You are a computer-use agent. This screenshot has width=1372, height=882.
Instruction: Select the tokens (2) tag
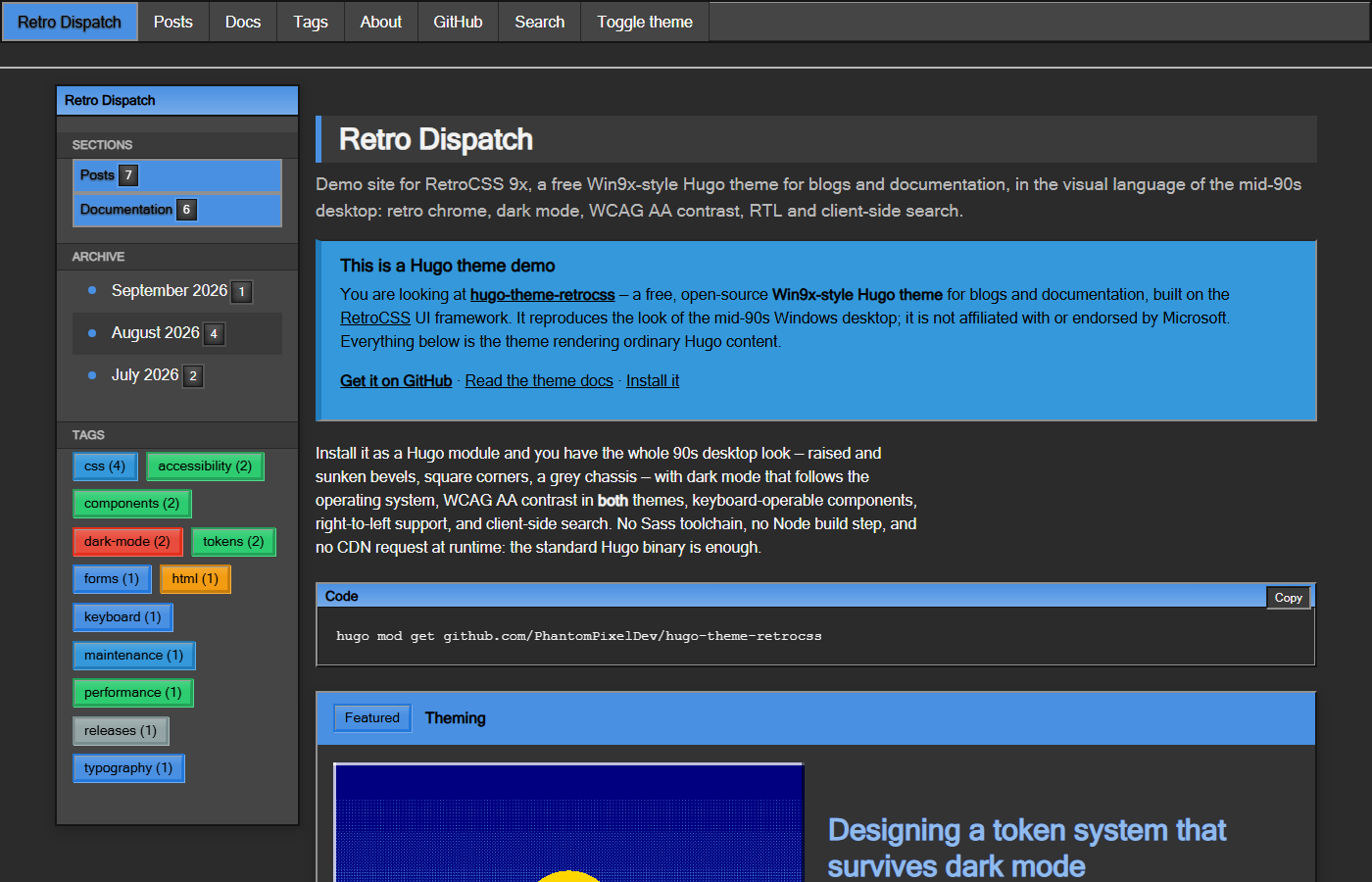233,542
